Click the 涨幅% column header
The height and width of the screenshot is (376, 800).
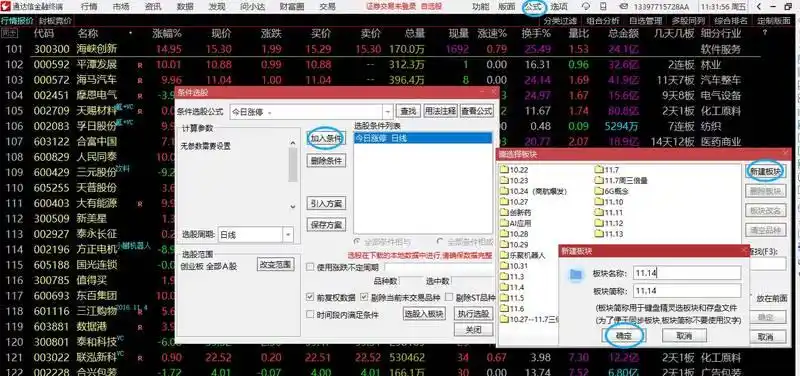(167, 33)
